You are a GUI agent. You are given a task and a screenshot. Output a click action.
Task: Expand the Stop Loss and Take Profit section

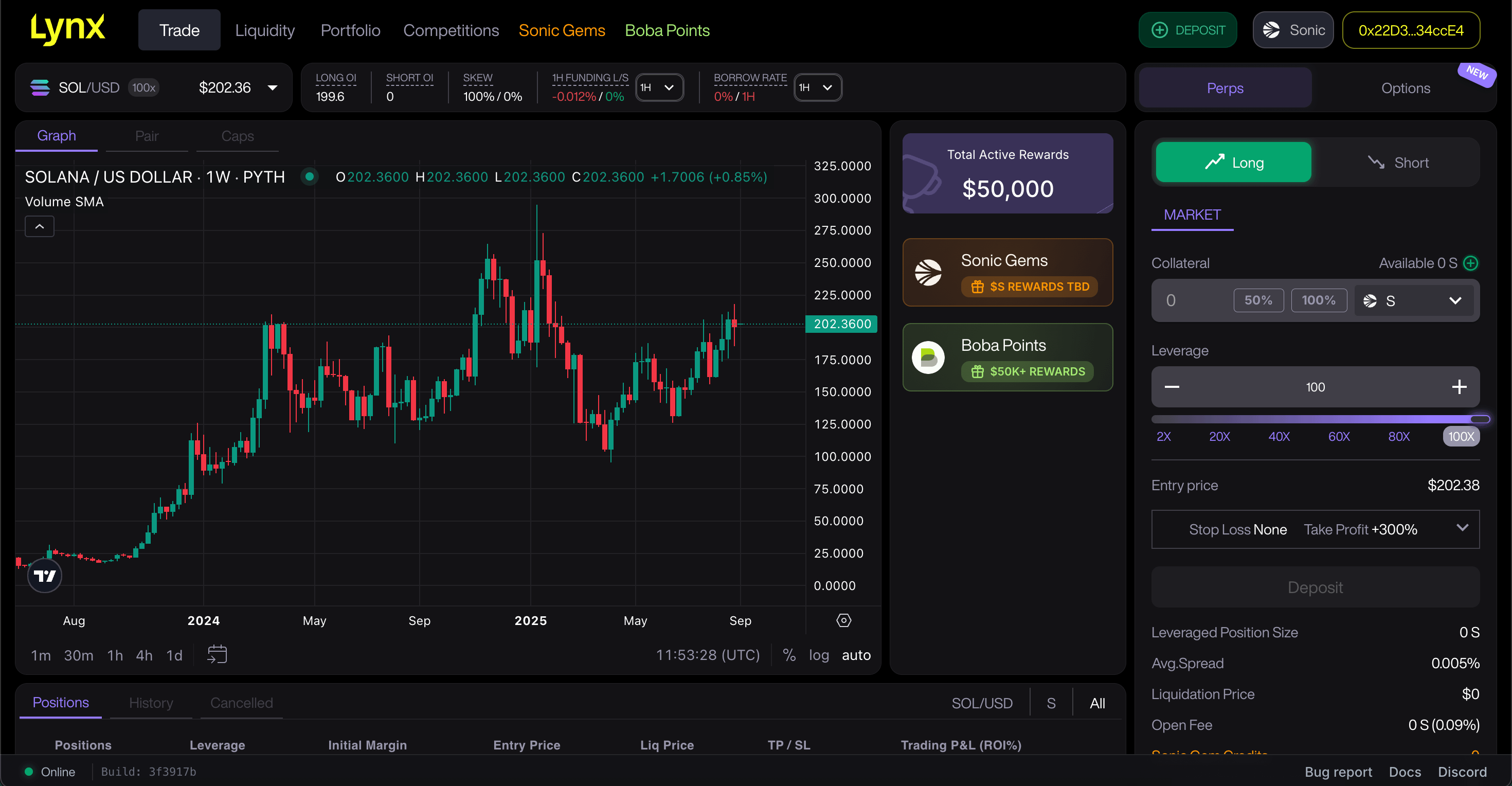1461,529
